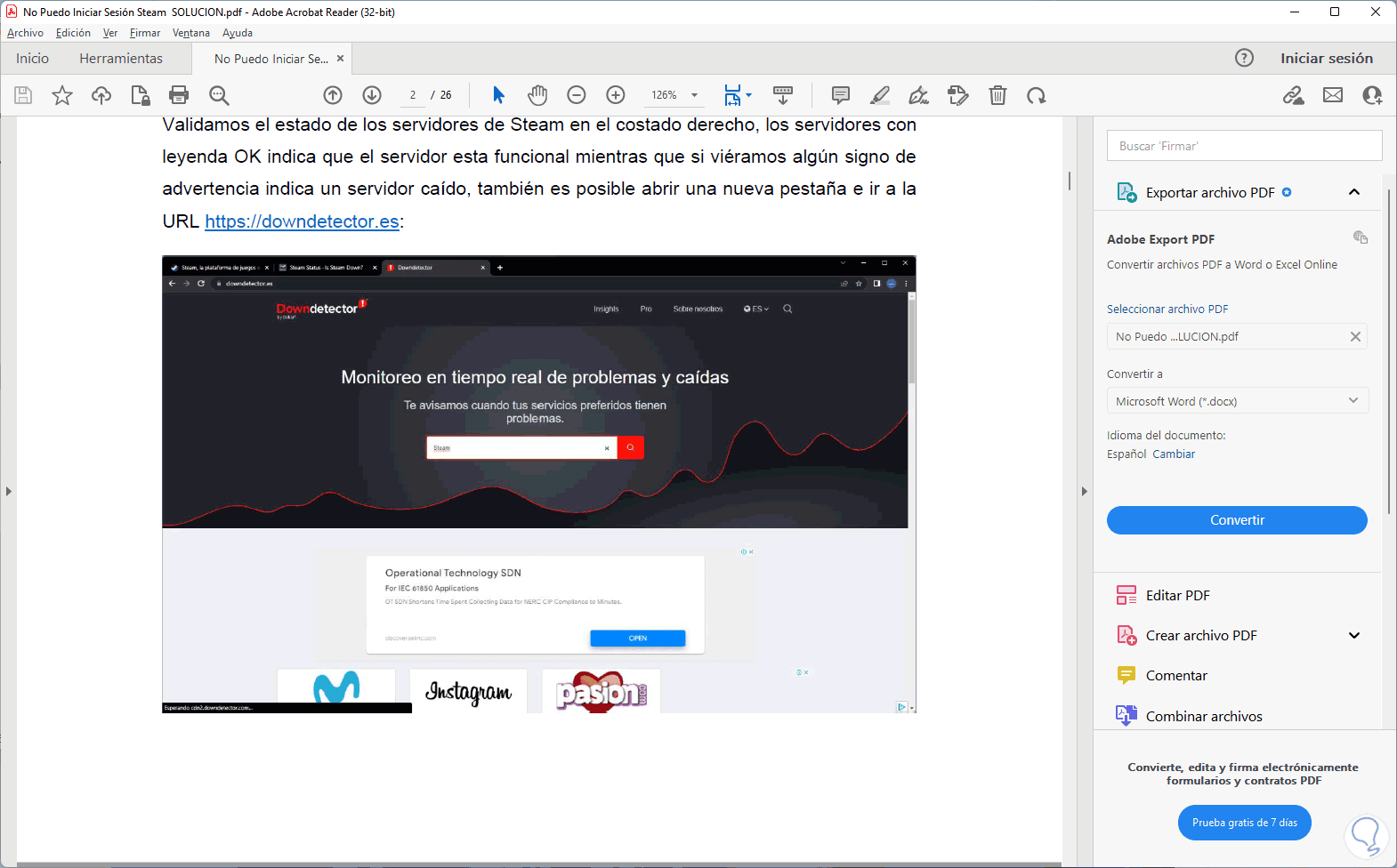Screen dimensions: 1397x868
Task: Open the Edición menu
Action: [x=73, y=33]
